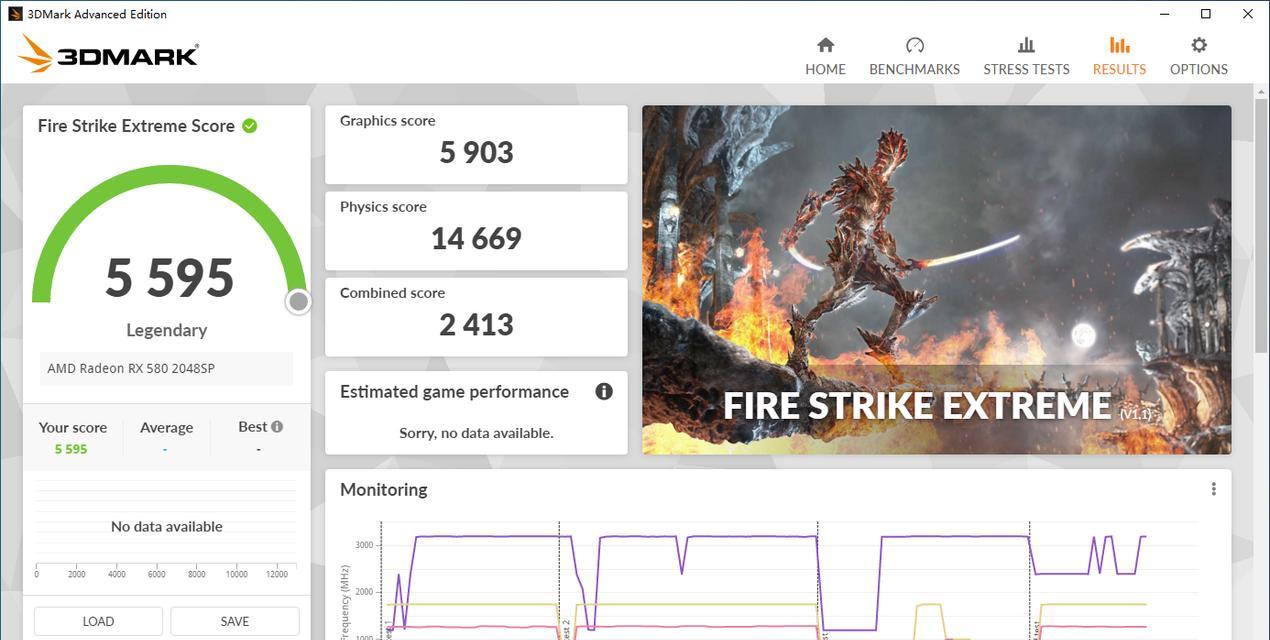Click the Combined score label

coord(392,293)
